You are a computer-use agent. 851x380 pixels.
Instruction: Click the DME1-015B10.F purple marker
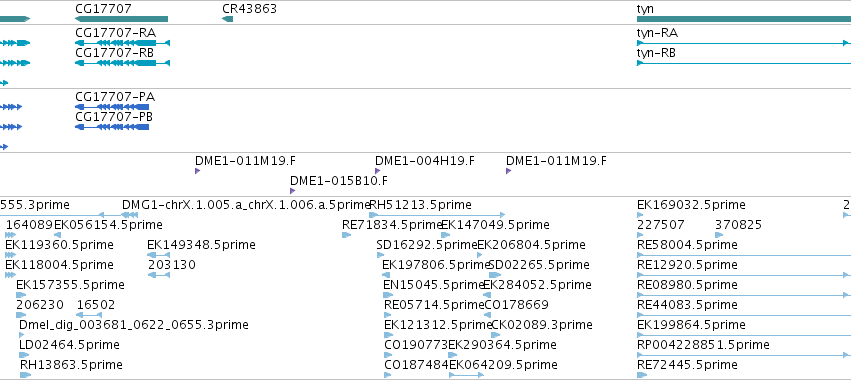[293, 191]
